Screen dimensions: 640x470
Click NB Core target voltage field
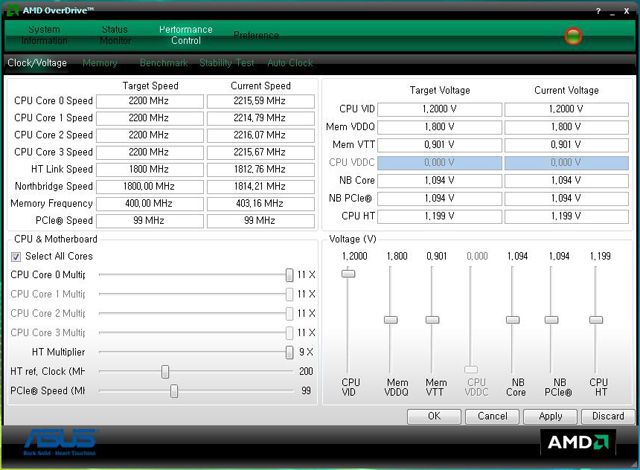[x=440, y=181]
